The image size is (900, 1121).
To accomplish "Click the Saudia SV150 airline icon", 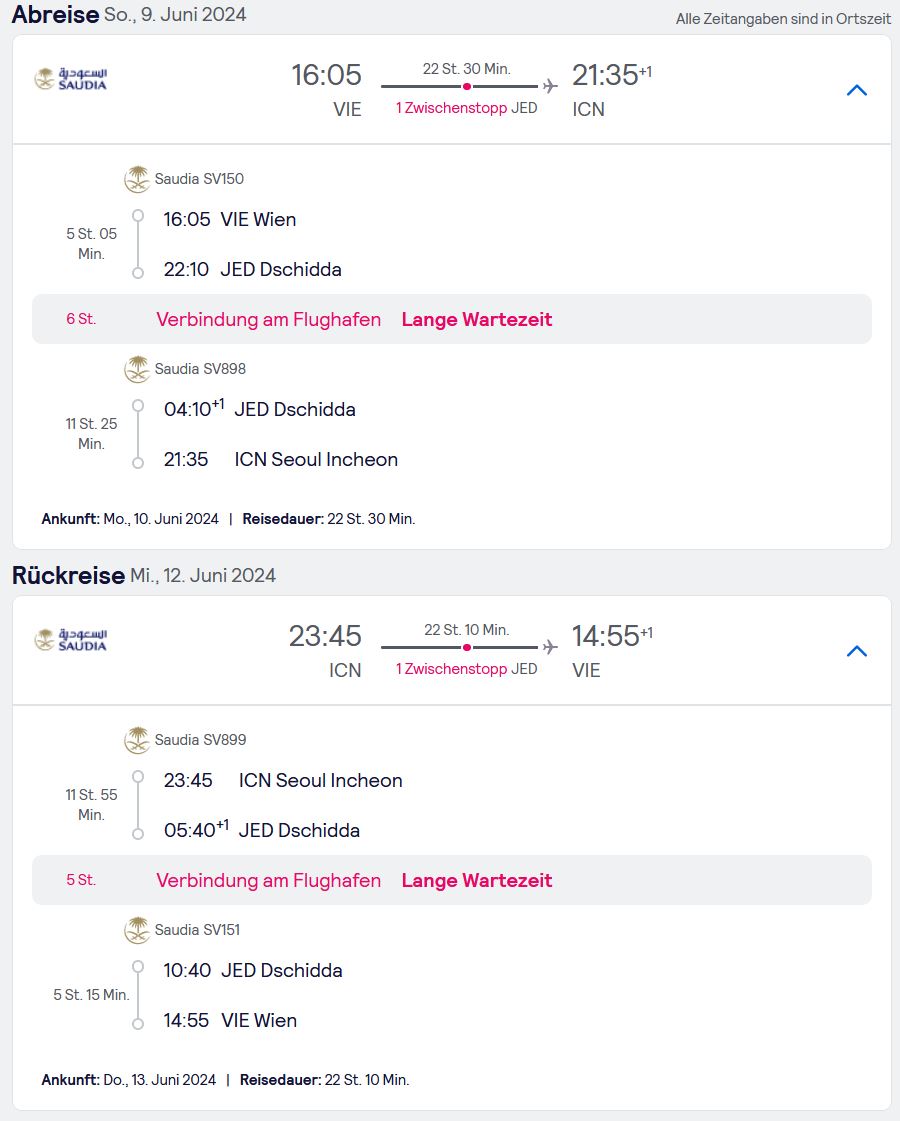I will tap(137, 179).
